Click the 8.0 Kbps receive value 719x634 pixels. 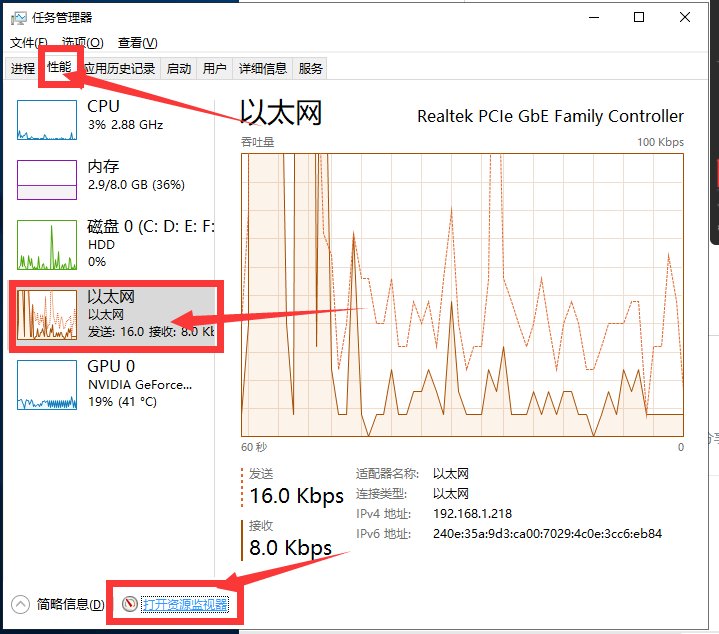[291, 548]
